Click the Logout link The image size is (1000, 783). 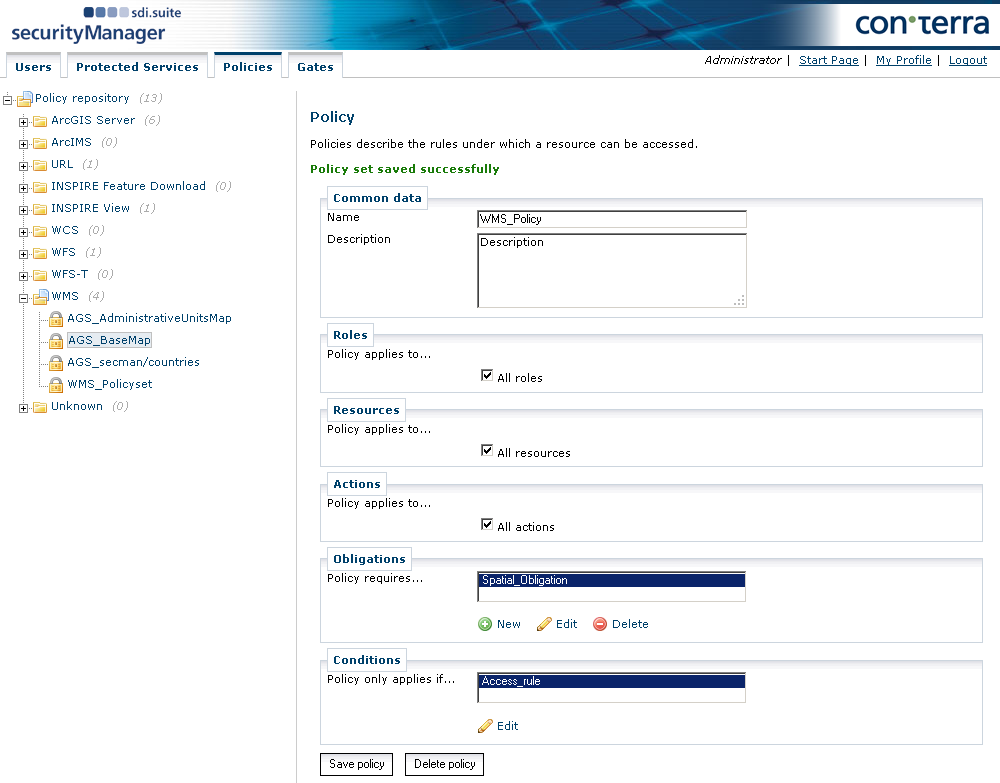click(967, 60)
